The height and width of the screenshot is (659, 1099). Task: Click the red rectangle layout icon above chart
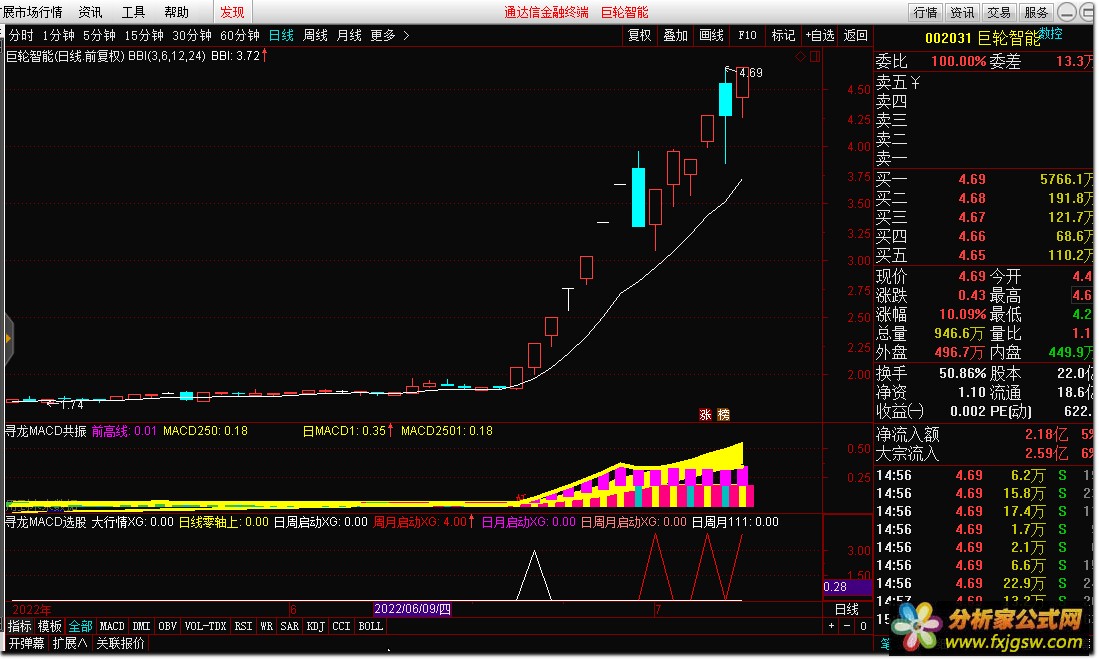pyautogui.click(x=814, y=57)
